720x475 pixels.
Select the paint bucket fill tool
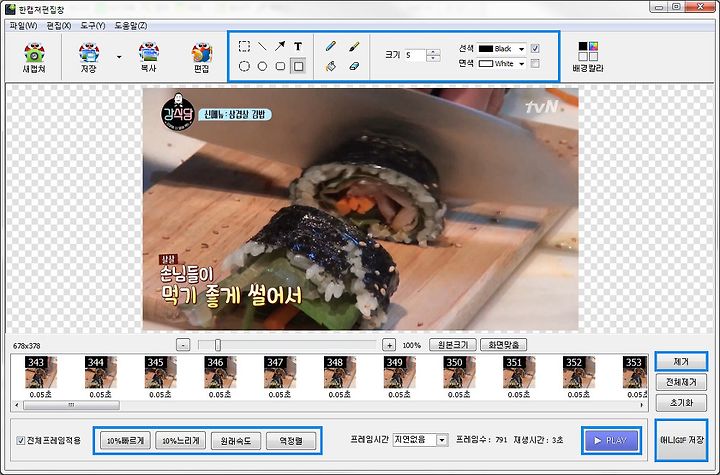coord(331,66)
